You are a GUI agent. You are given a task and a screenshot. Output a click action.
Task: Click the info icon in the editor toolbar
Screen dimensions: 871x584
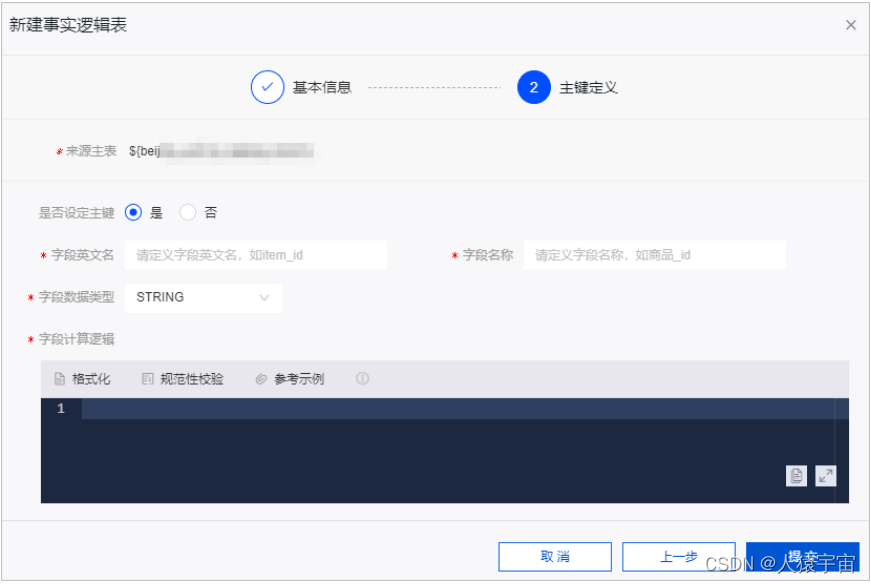pyautogui.click(x=362, y=379)
